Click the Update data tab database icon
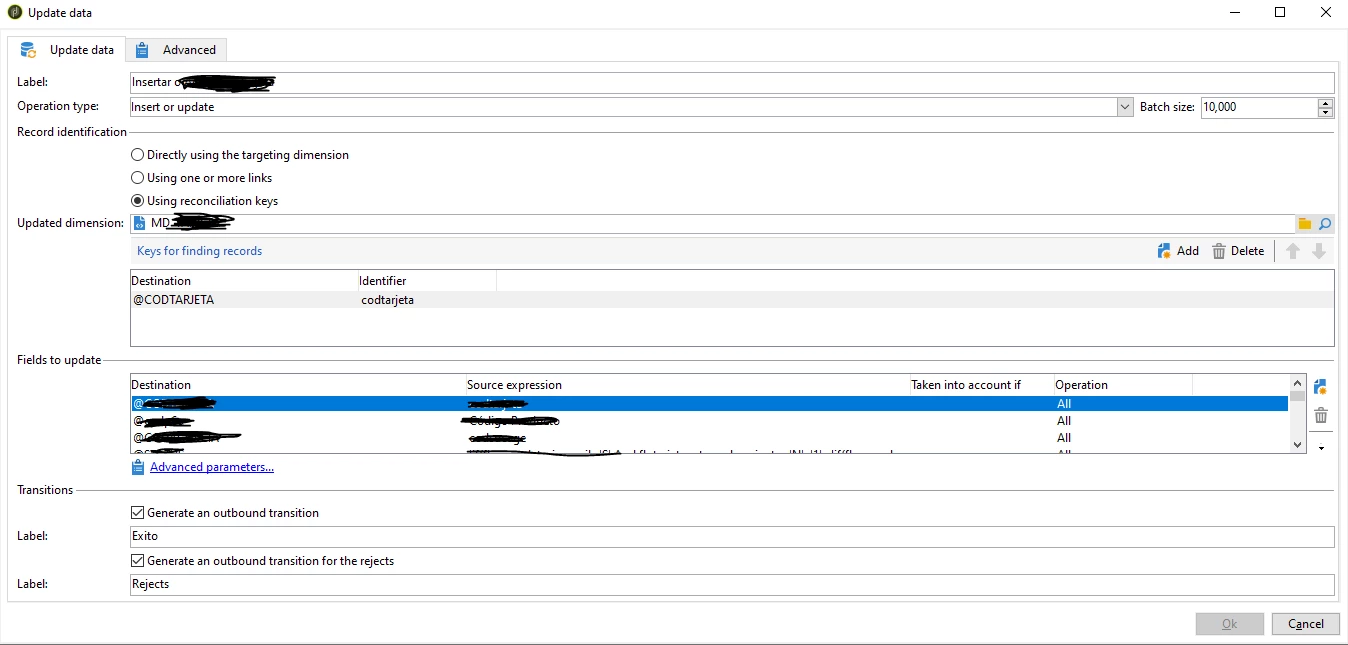Viewport: 1348px width, 645px height. 29,50
